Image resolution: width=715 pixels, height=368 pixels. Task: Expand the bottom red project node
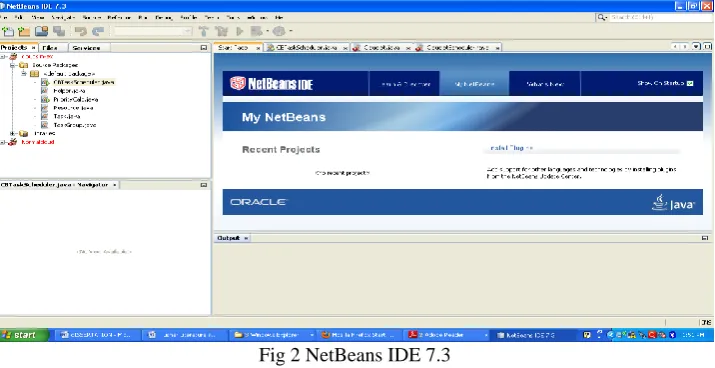pyautogui.click(x=3, y=142)
